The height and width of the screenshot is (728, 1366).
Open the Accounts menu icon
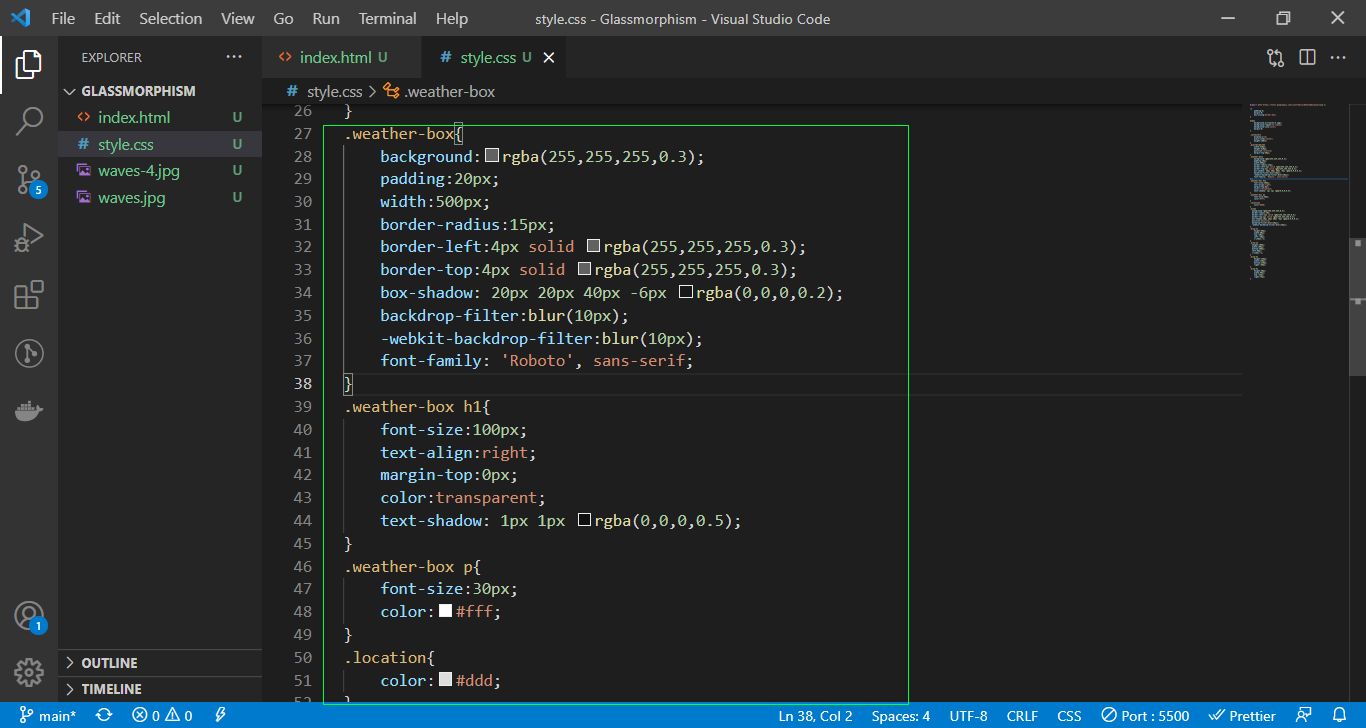(x=29, y=616)
